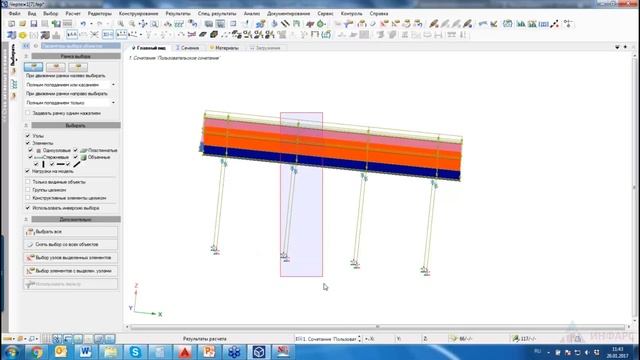Collapse the Рамка выбора section
Viewport: 640px width, 360px height.
click(26, 56)
